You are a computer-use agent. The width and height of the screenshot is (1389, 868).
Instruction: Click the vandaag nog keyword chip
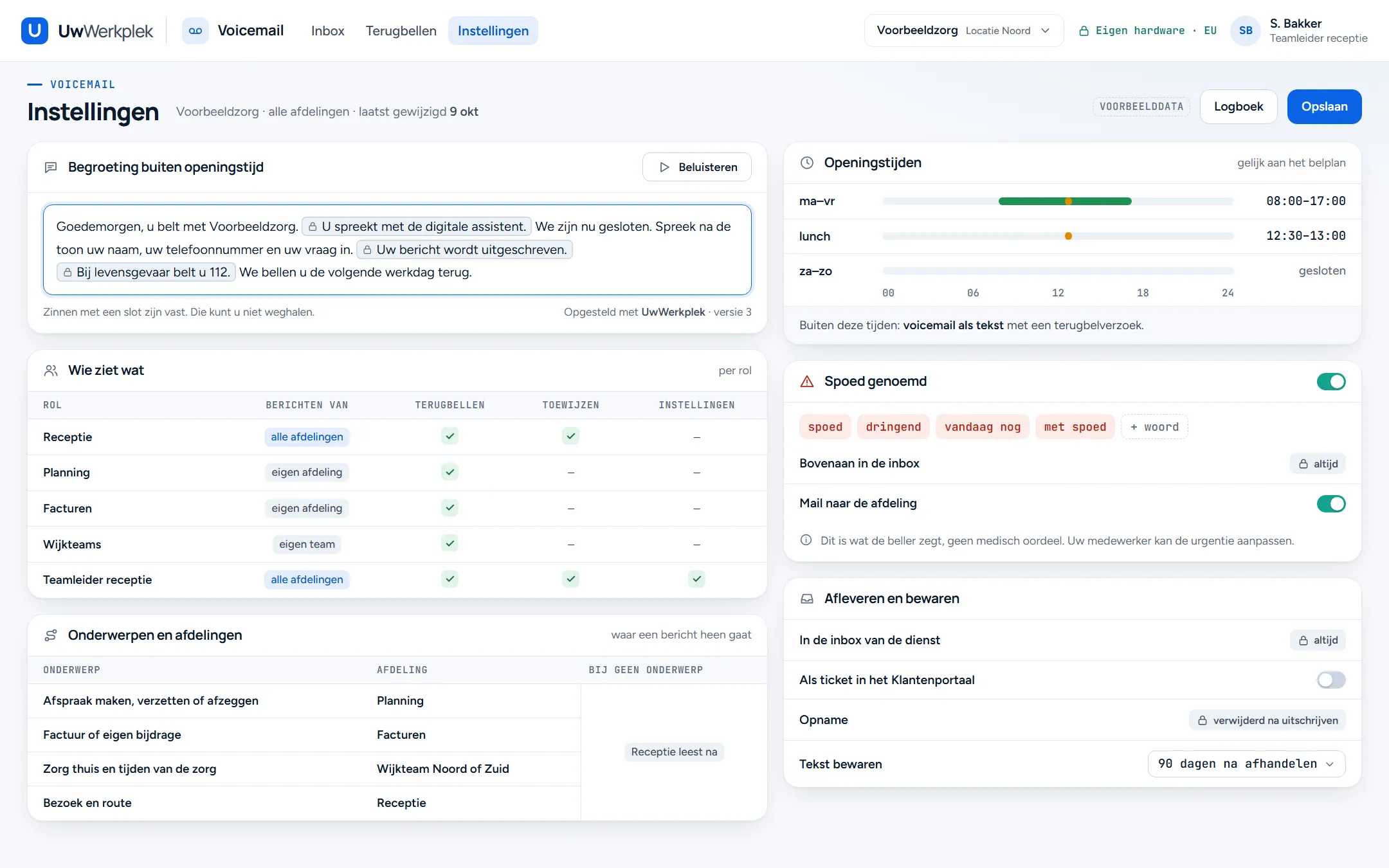click(x=982, y=427)
